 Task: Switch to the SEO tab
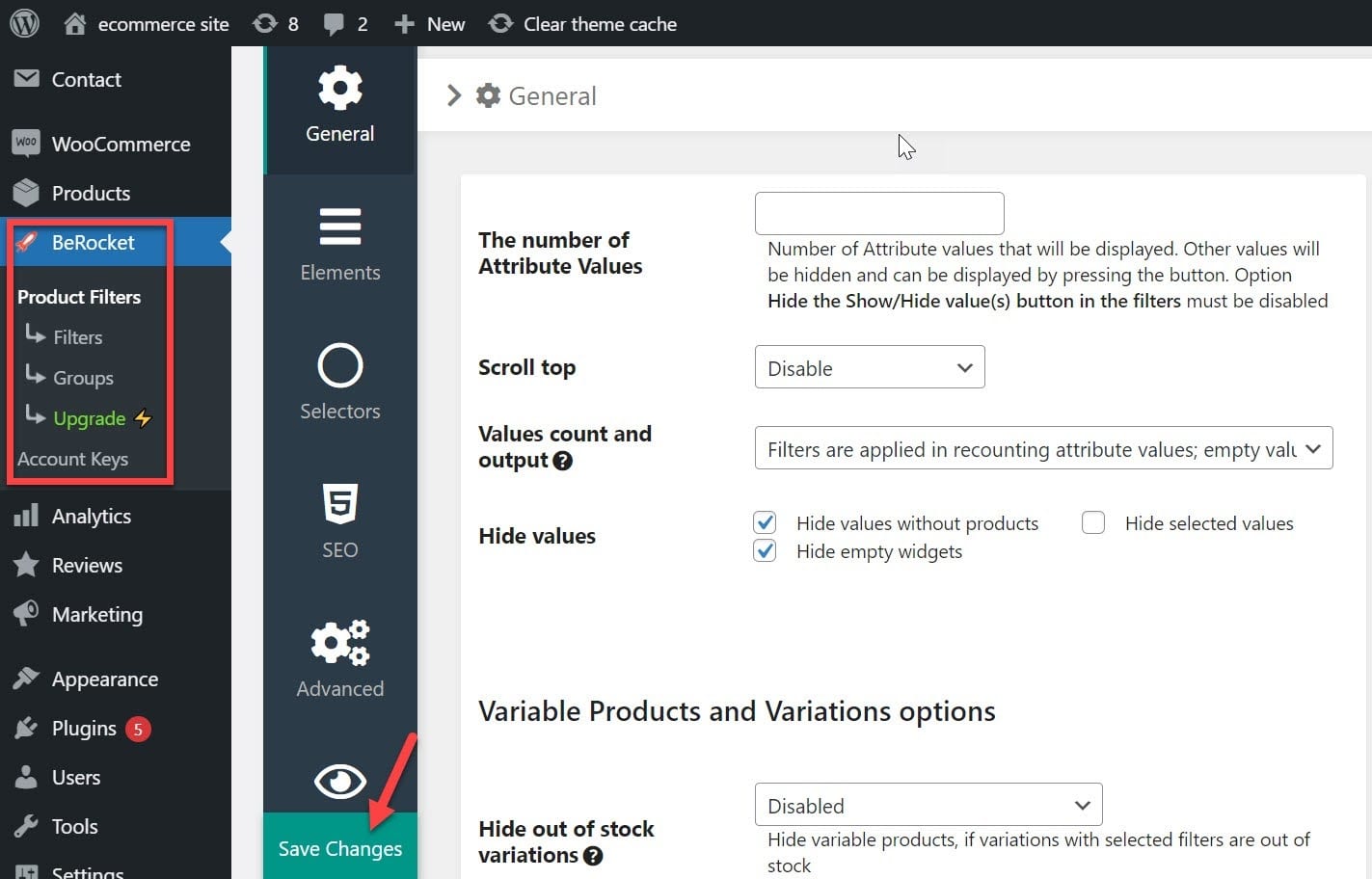coord(340,521)
